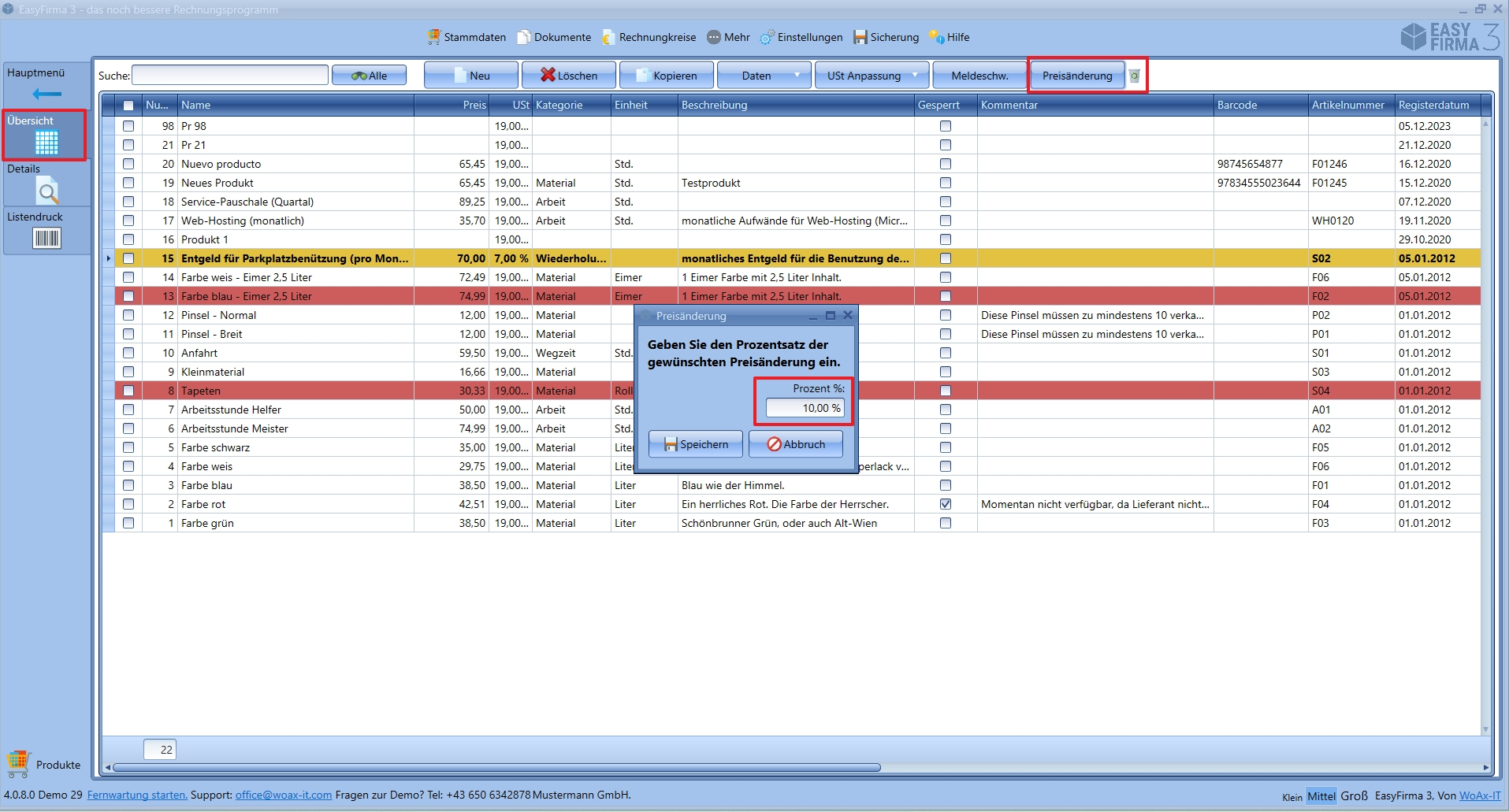Click the recycle bin icon beside Preisänderung
The image size is (1509, 812).
(1134, 76)
